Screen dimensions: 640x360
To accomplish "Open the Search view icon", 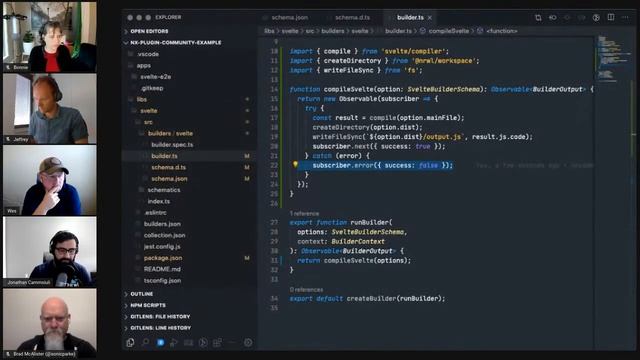I will (x=145, y=342).
